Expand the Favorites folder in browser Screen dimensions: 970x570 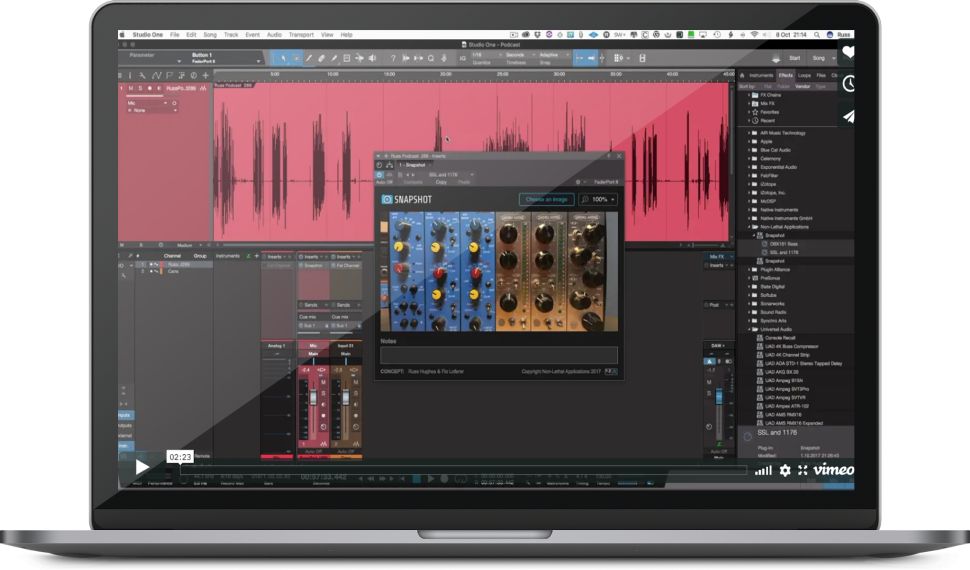tap(749, 112)
